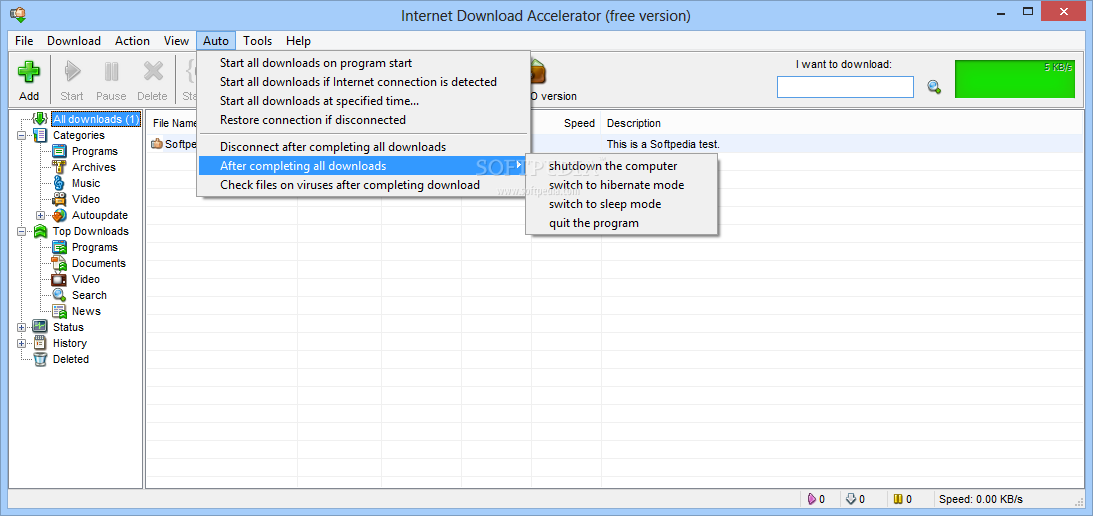This screenshot has height=516, width=1093.
Task: Click the Softpedia download row file icon
Action: [157, 144]
